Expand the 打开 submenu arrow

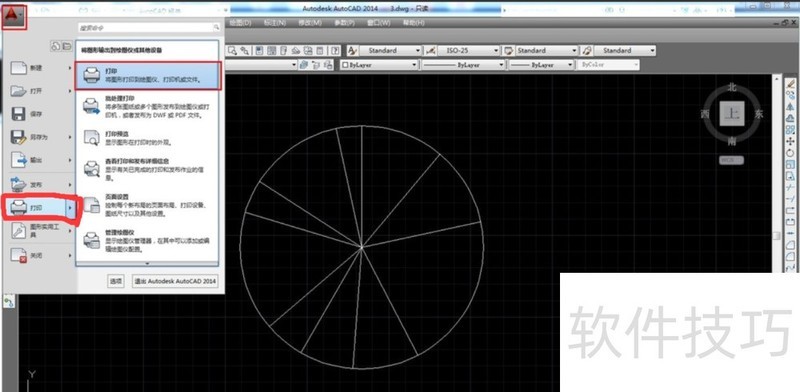pos(71,91)
